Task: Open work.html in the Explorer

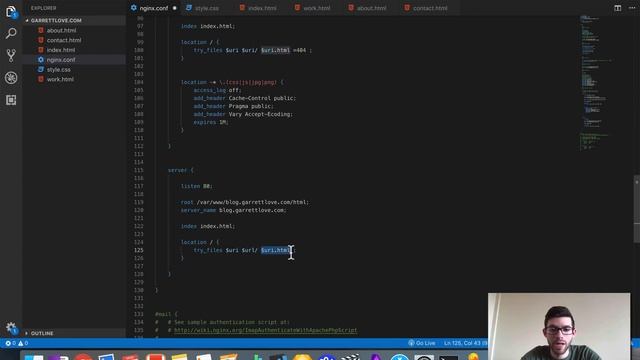Action: 60,79
